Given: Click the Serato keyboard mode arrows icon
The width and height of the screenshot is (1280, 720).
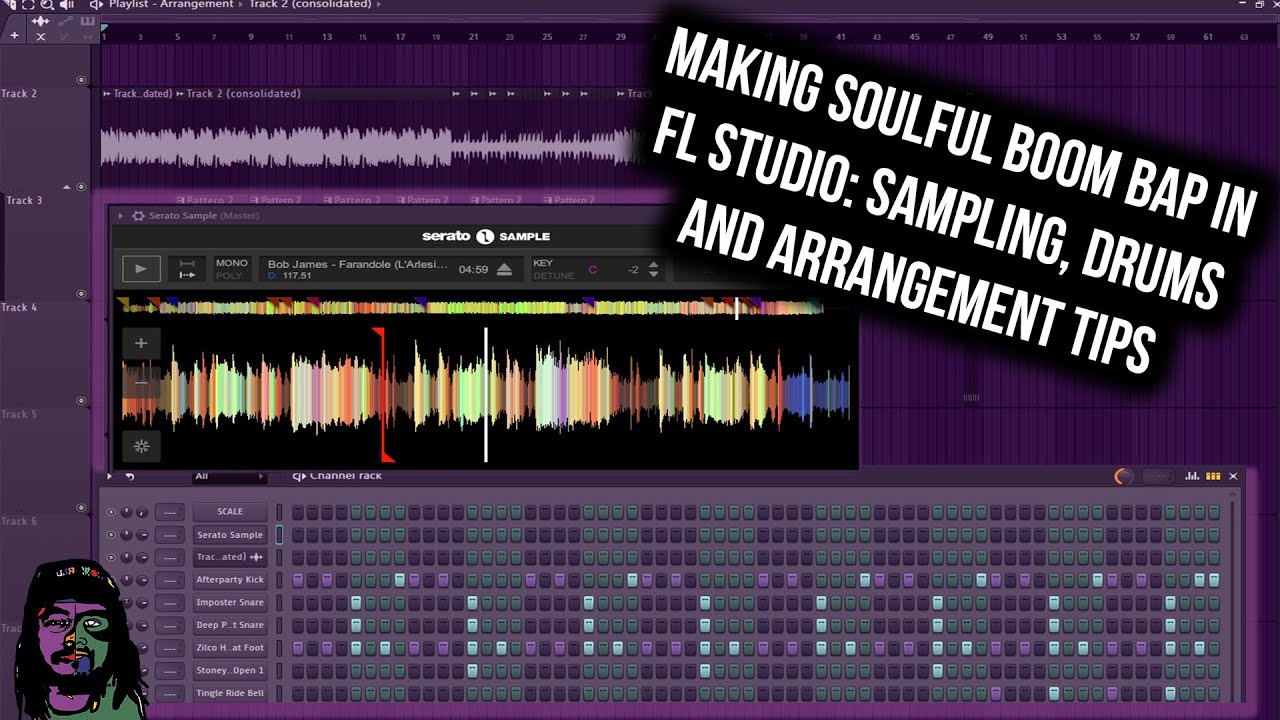Looking at the screenshot, I should tap(187, 269).
